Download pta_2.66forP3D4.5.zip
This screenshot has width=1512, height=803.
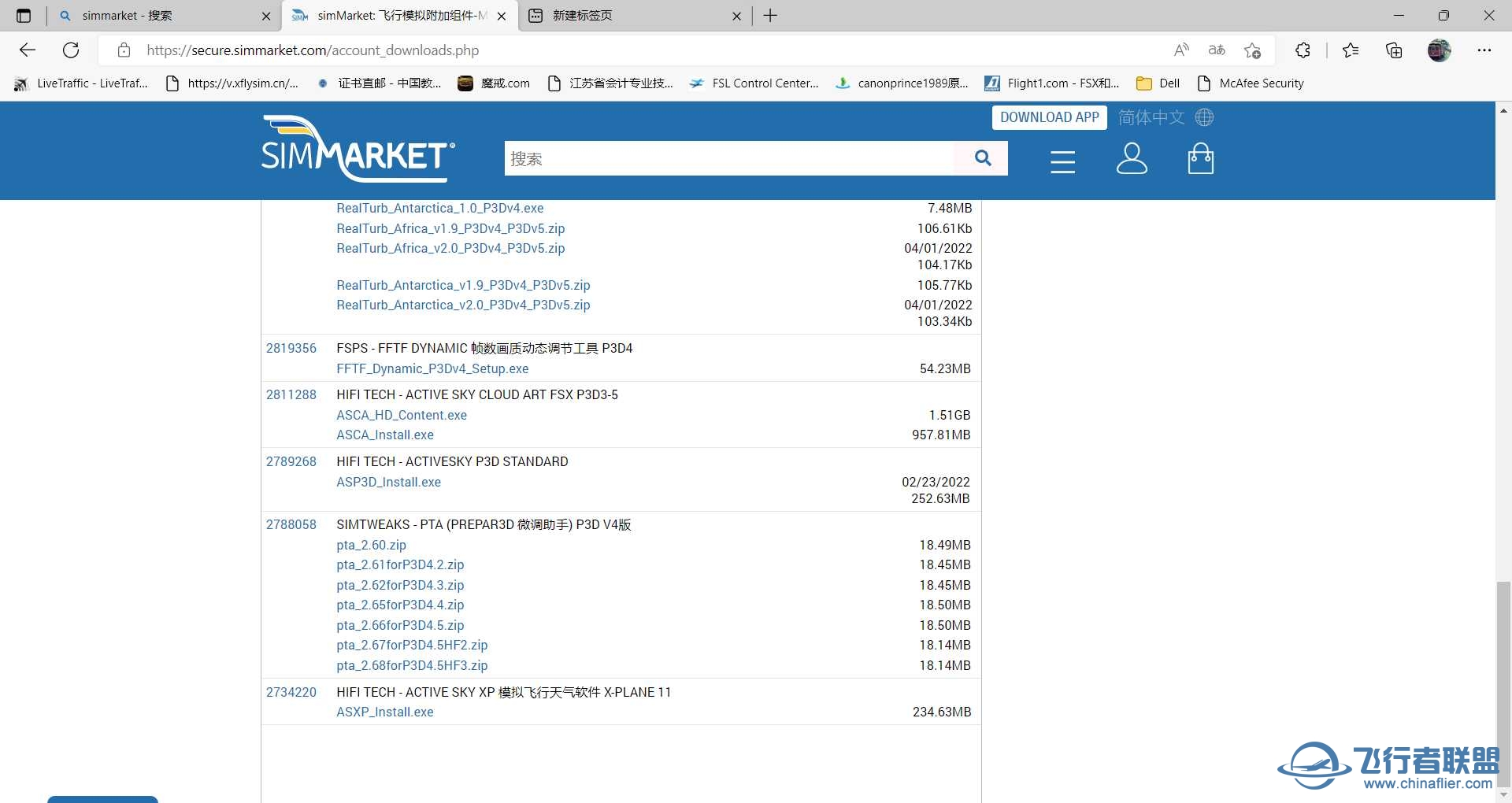pyautogui.click(x=400, y=625)
